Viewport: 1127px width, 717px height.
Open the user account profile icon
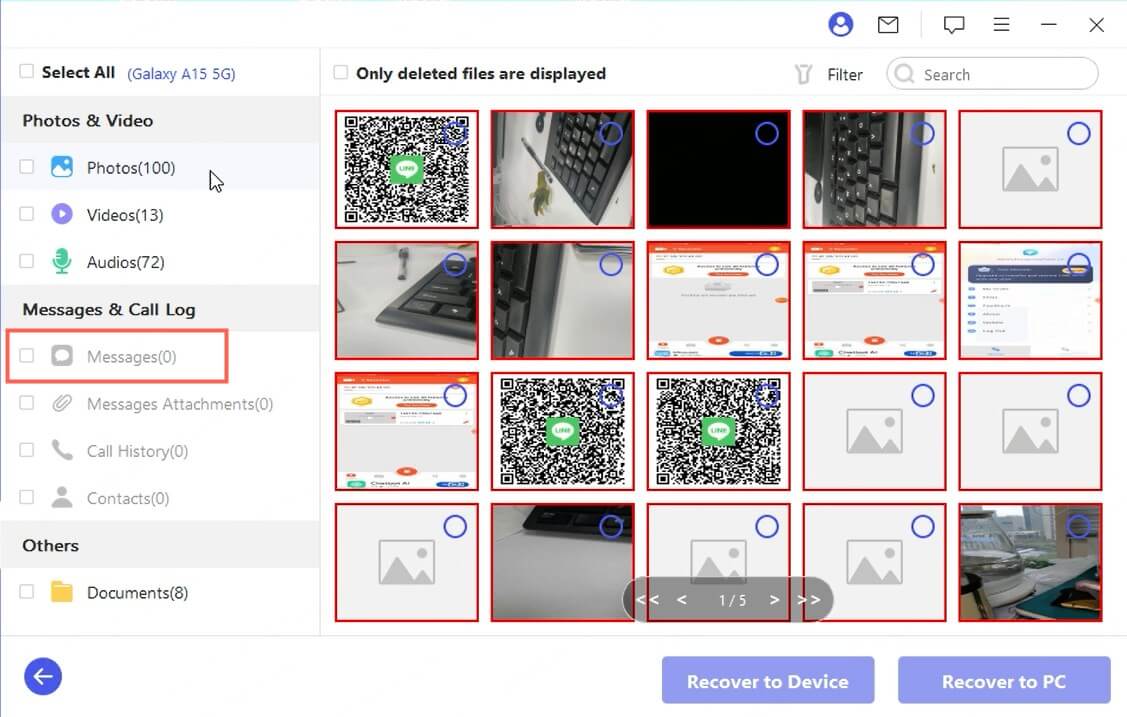(840, 24)
